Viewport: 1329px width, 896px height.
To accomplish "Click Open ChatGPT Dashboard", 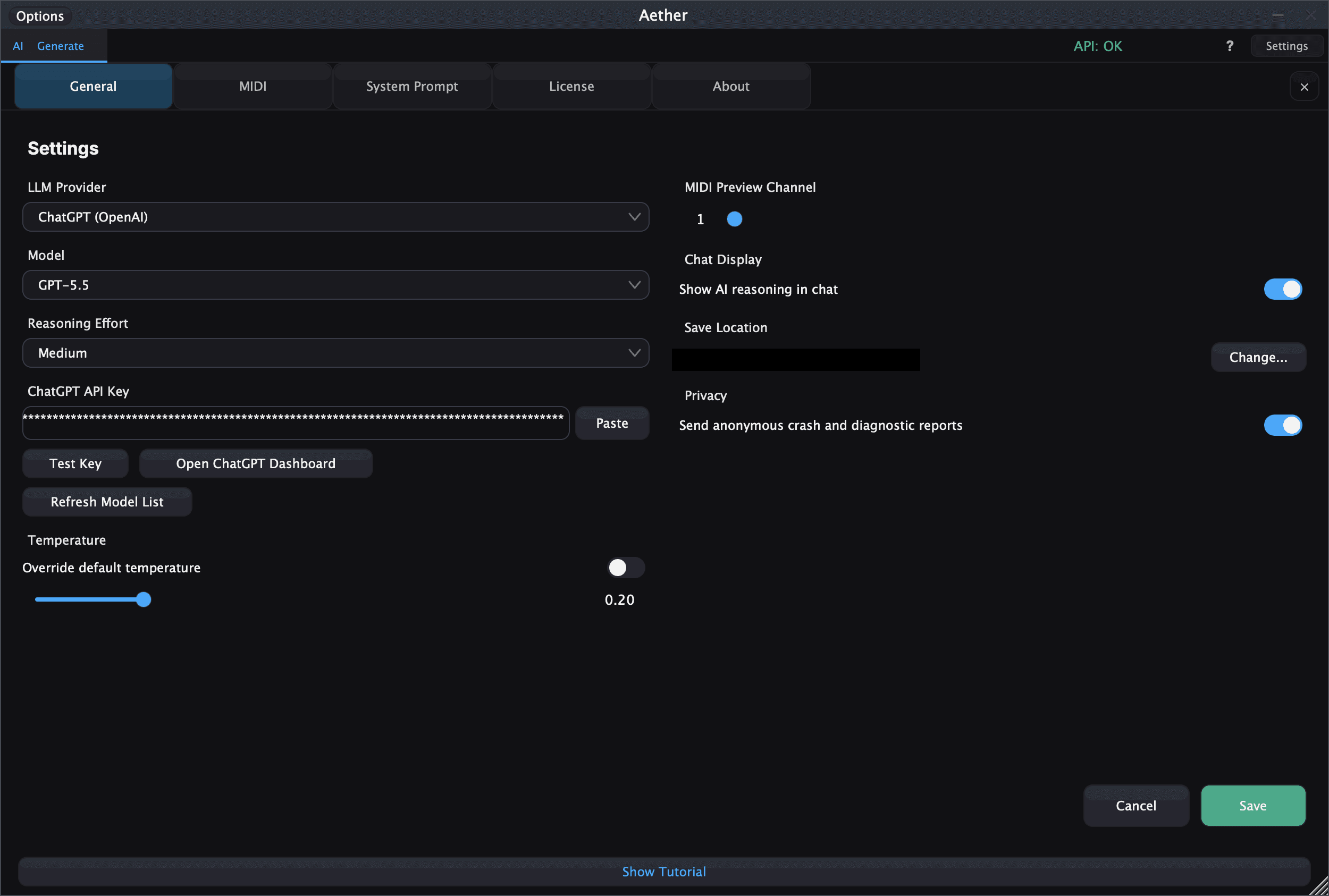I will pyautogui.click(x=256, y=463).
